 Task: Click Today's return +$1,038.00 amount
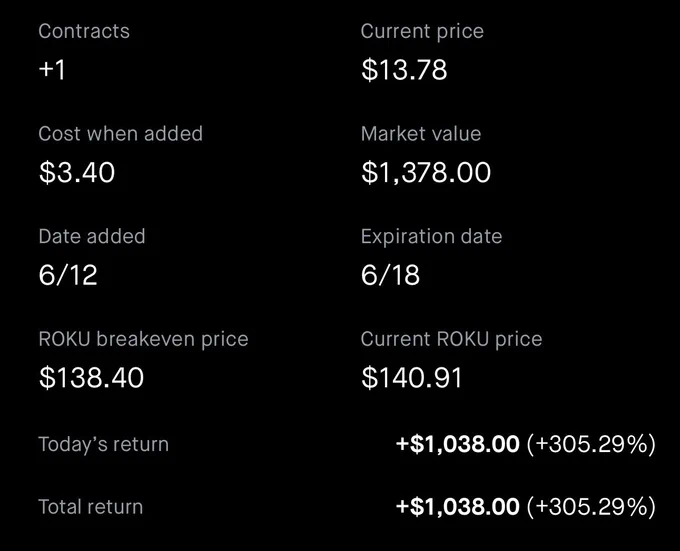point(458,444)
